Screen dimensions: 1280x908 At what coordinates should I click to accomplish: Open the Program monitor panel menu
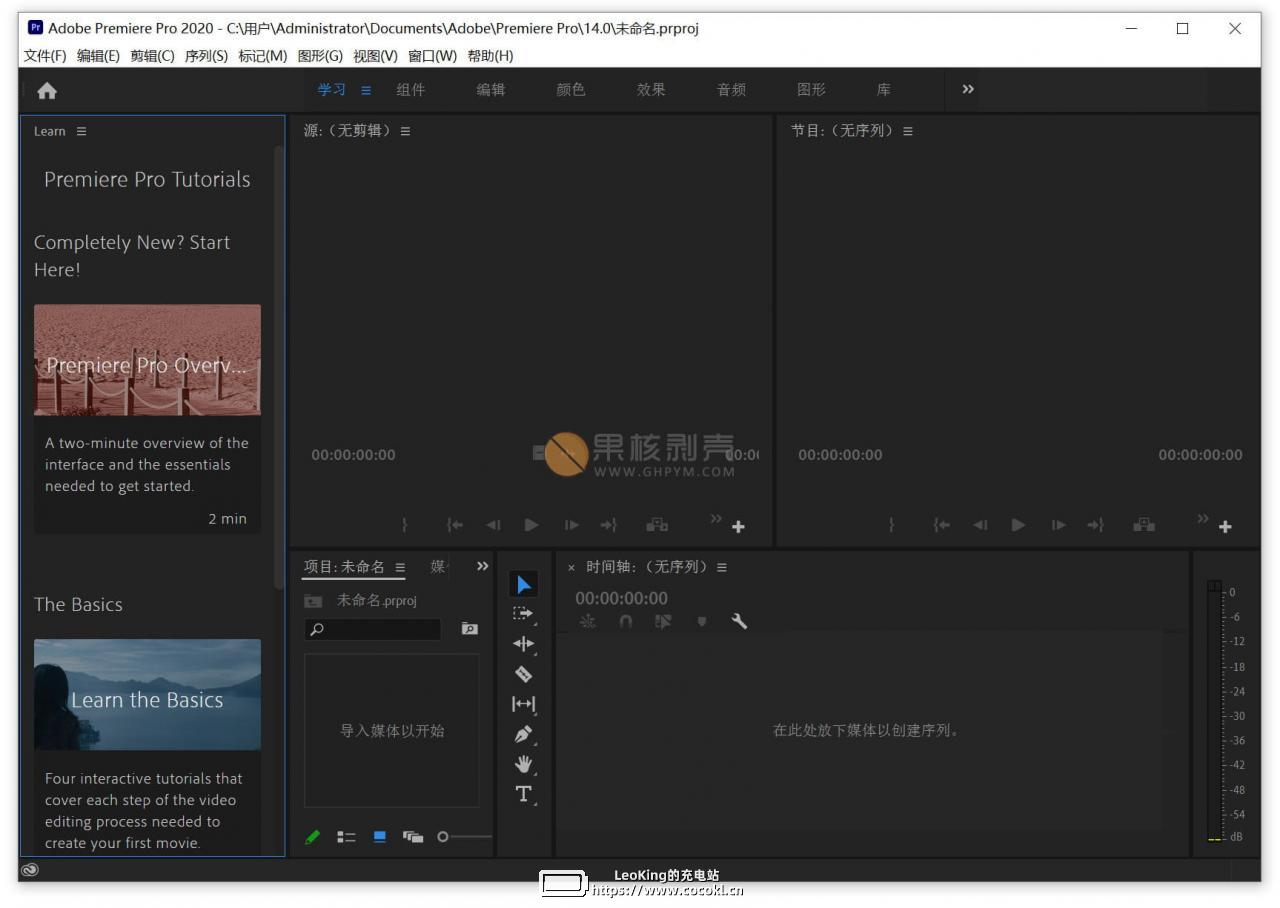click(908, 131)
